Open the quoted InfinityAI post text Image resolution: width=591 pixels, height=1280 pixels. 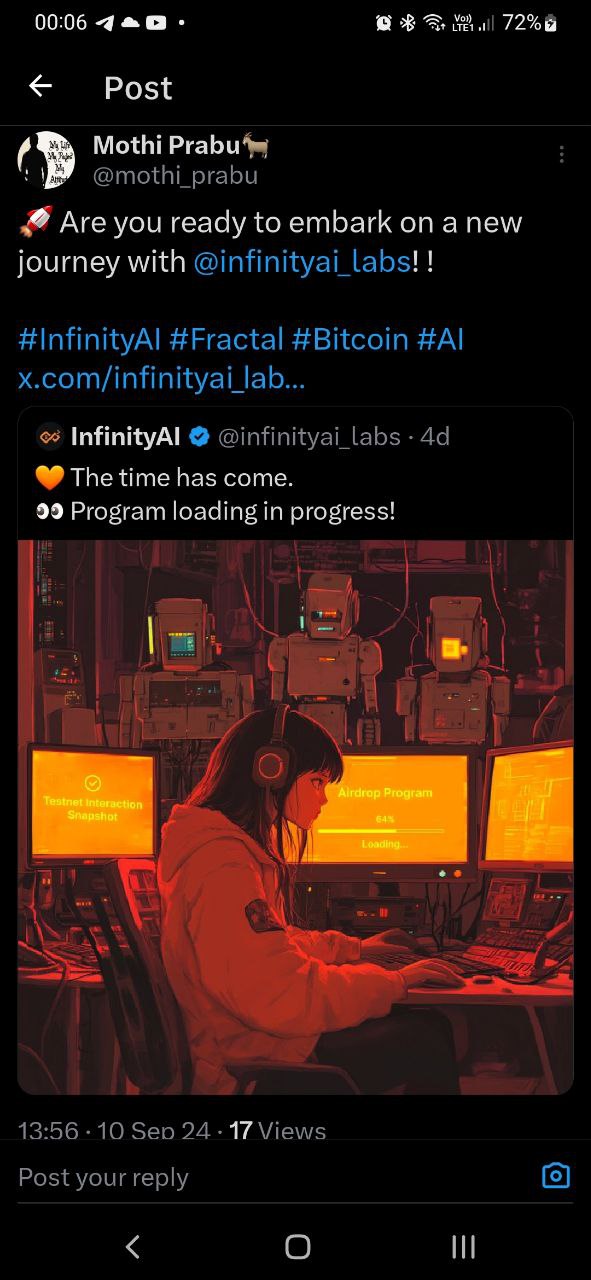pos(215,494)
